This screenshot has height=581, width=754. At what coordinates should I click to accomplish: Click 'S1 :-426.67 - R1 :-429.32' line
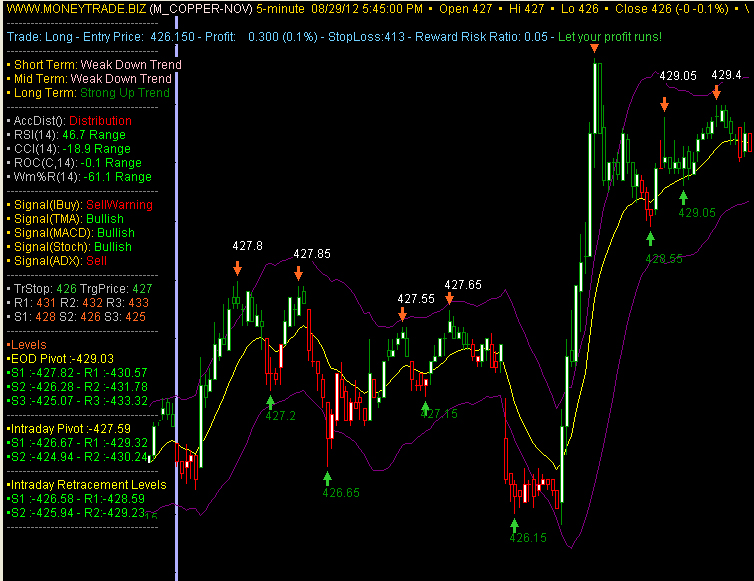tap(77, 442)
